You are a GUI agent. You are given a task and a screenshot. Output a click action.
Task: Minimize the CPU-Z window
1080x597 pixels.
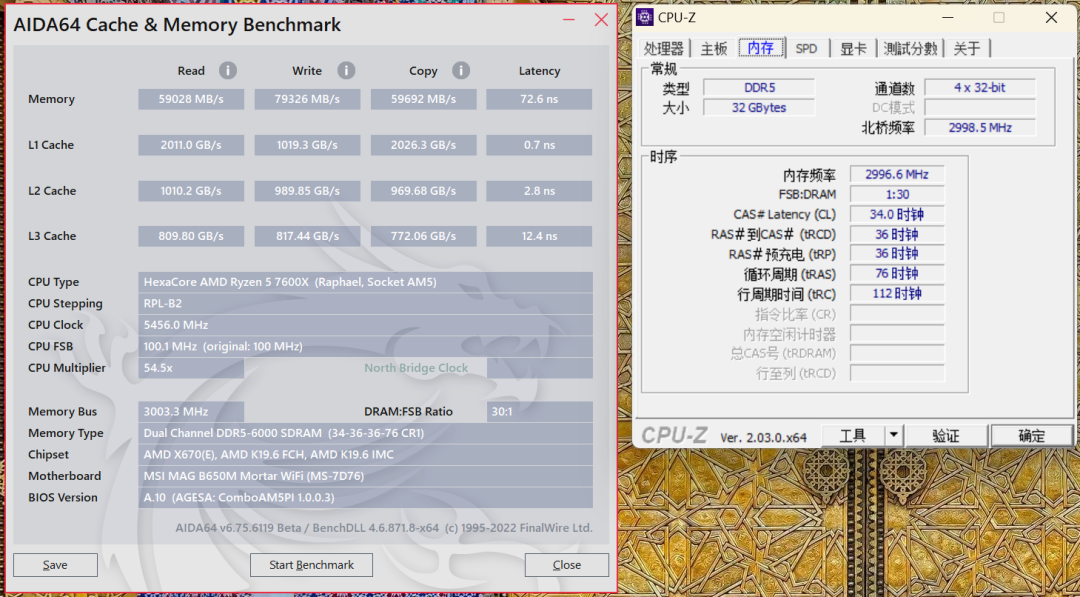click(949, 17)
